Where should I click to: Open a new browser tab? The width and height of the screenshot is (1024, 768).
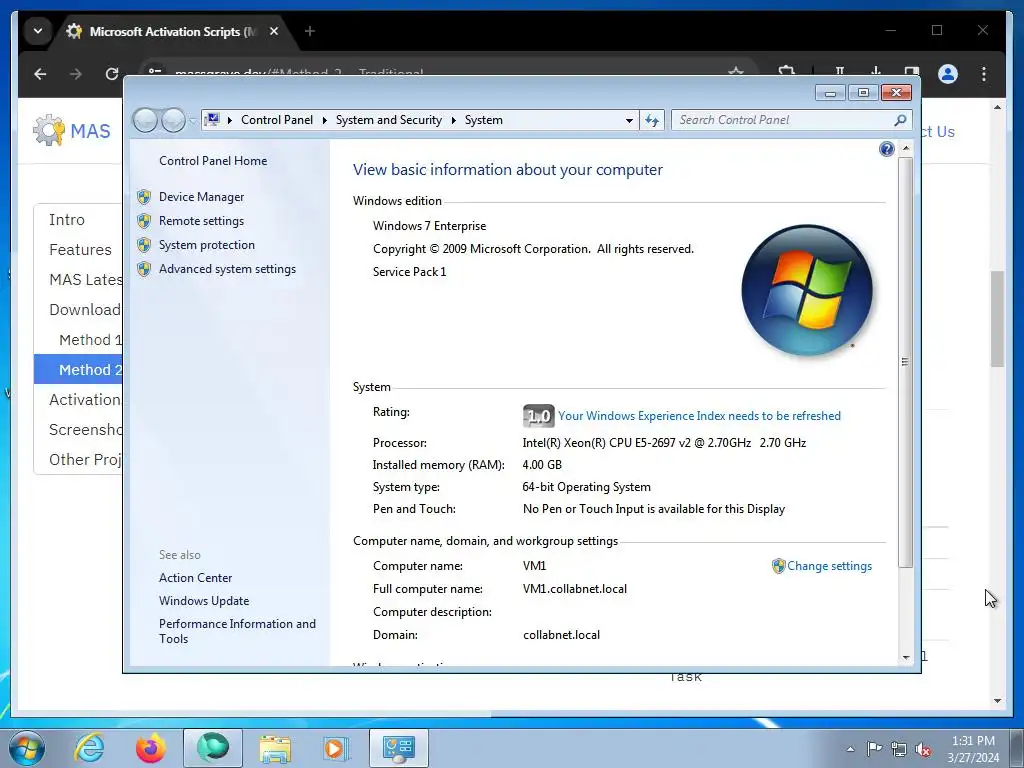pos(310,31)
